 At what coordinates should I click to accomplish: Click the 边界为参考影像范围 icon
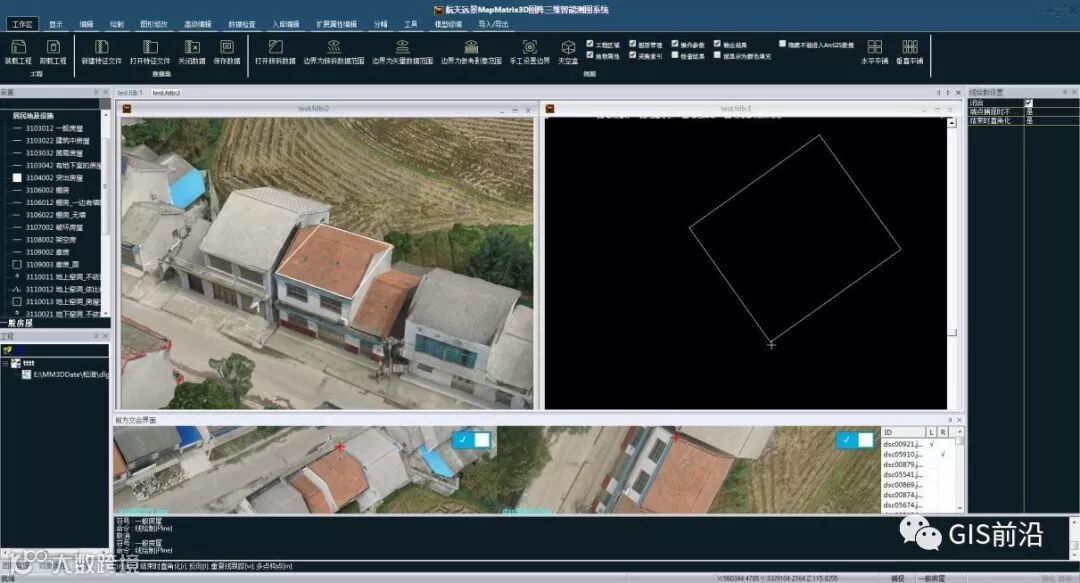point(471,47)
